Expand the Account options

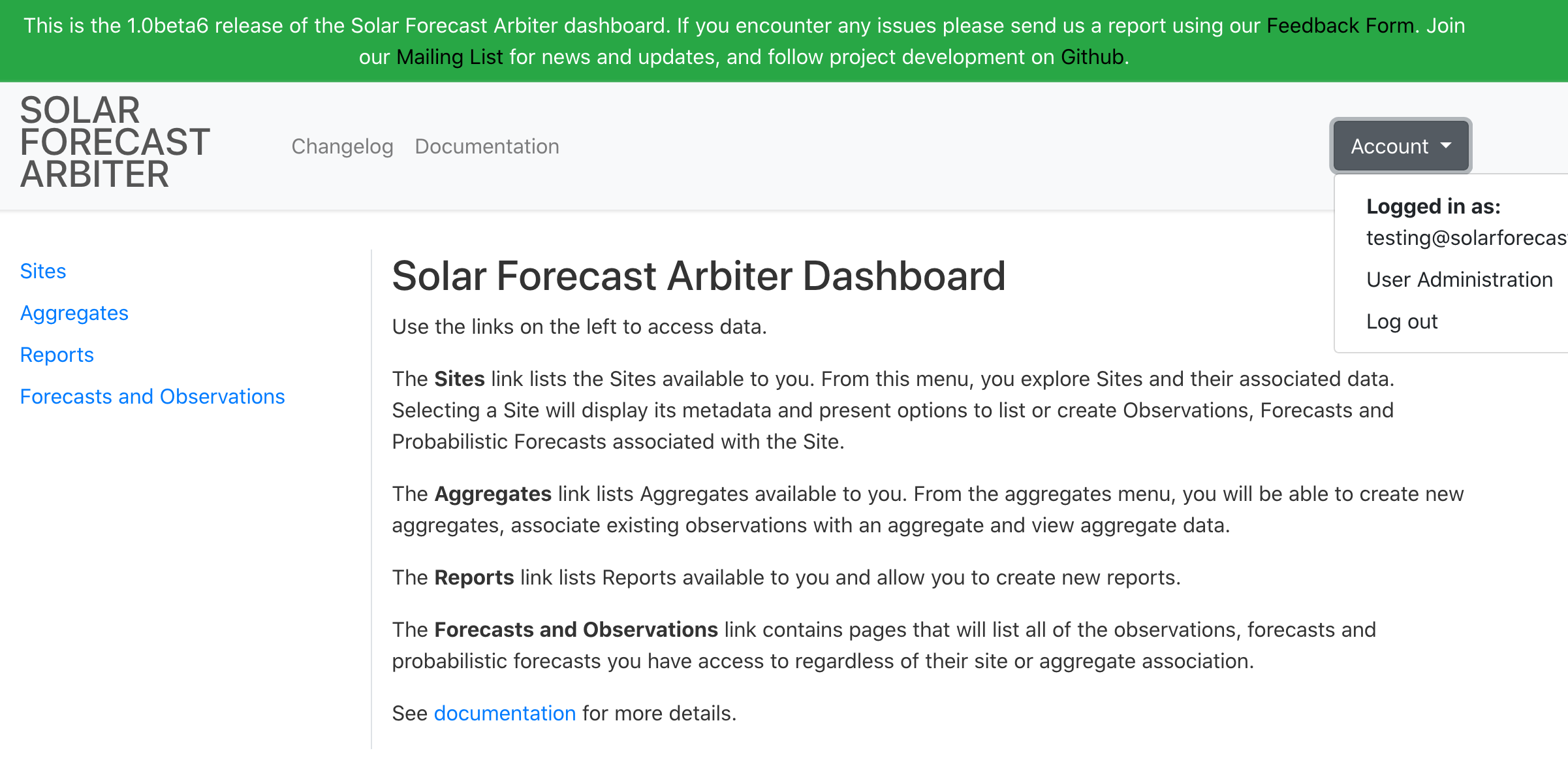coord(1400,146)
